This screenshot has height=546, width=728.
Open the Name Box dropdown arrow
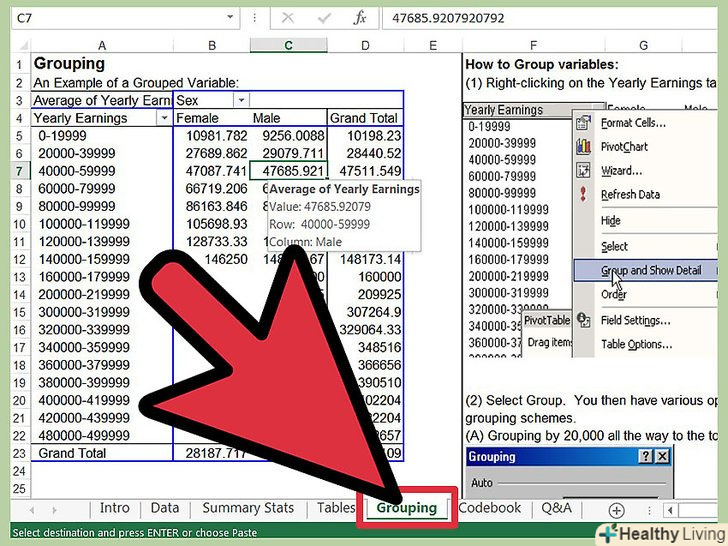point(230,18)
